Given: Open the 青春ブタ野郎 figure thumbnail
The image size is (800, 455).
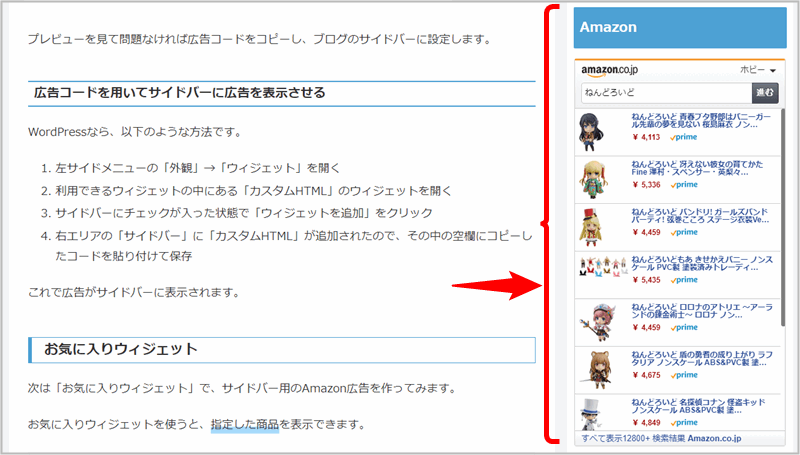Looking at the screenshot, I should [x=591, y=132].
